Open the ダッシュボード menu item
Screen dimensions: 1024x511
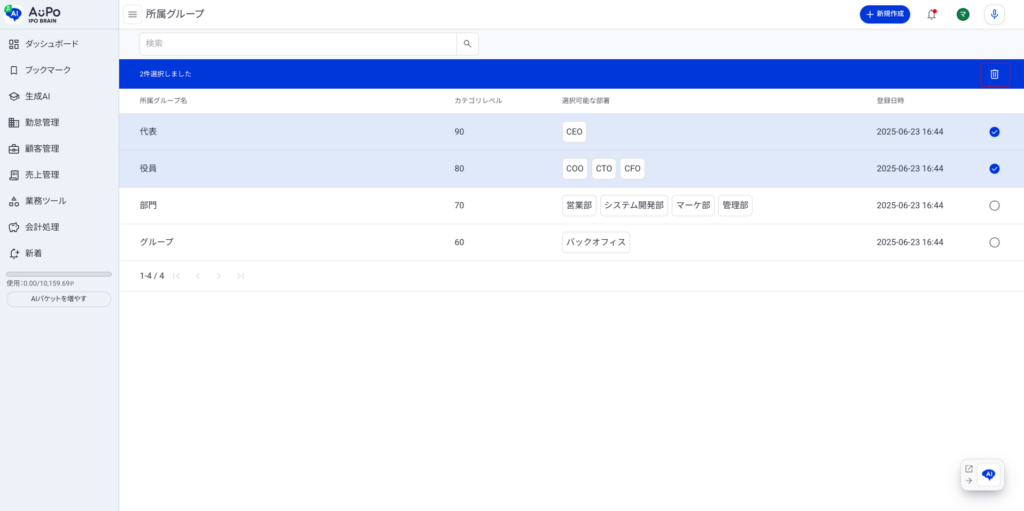pos(51,44)
